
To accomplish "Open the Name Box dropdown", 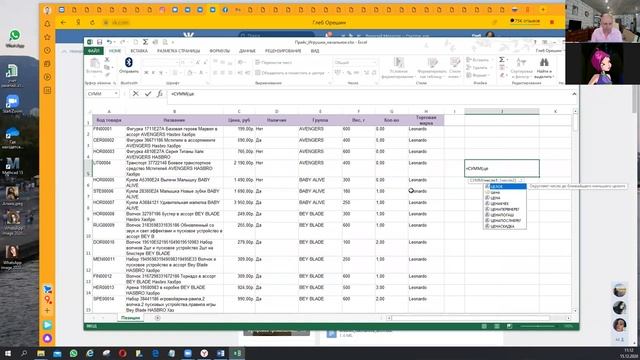I will tap(116, 94).
